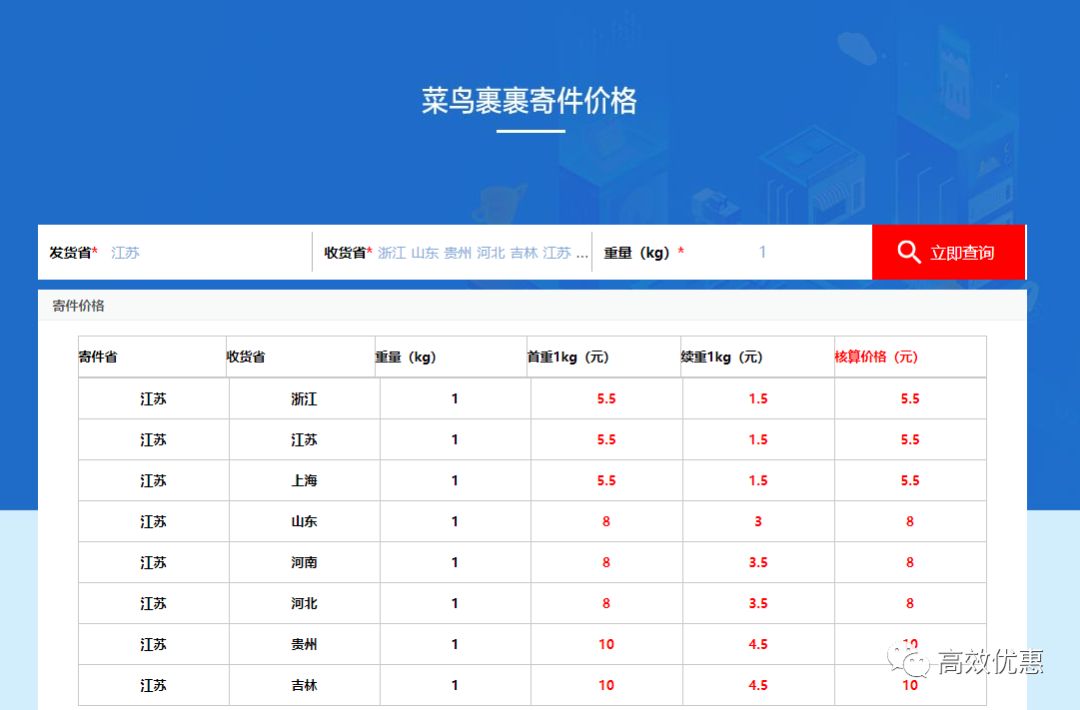
Task: Select the 江苏 destination cell in second row
Action: (x=304, y=439)
